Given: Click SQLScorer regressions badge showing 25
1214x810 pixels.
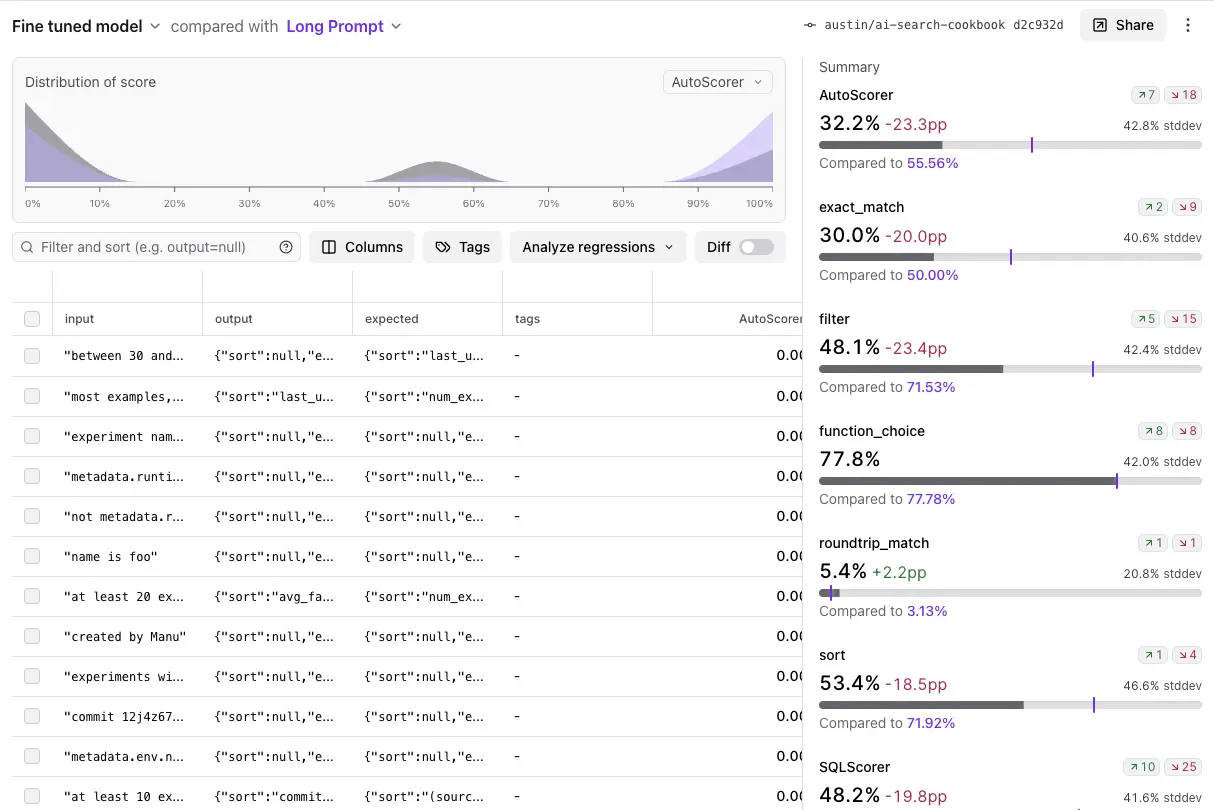Looking at the screenshot, I should (x=1183, y=767).
